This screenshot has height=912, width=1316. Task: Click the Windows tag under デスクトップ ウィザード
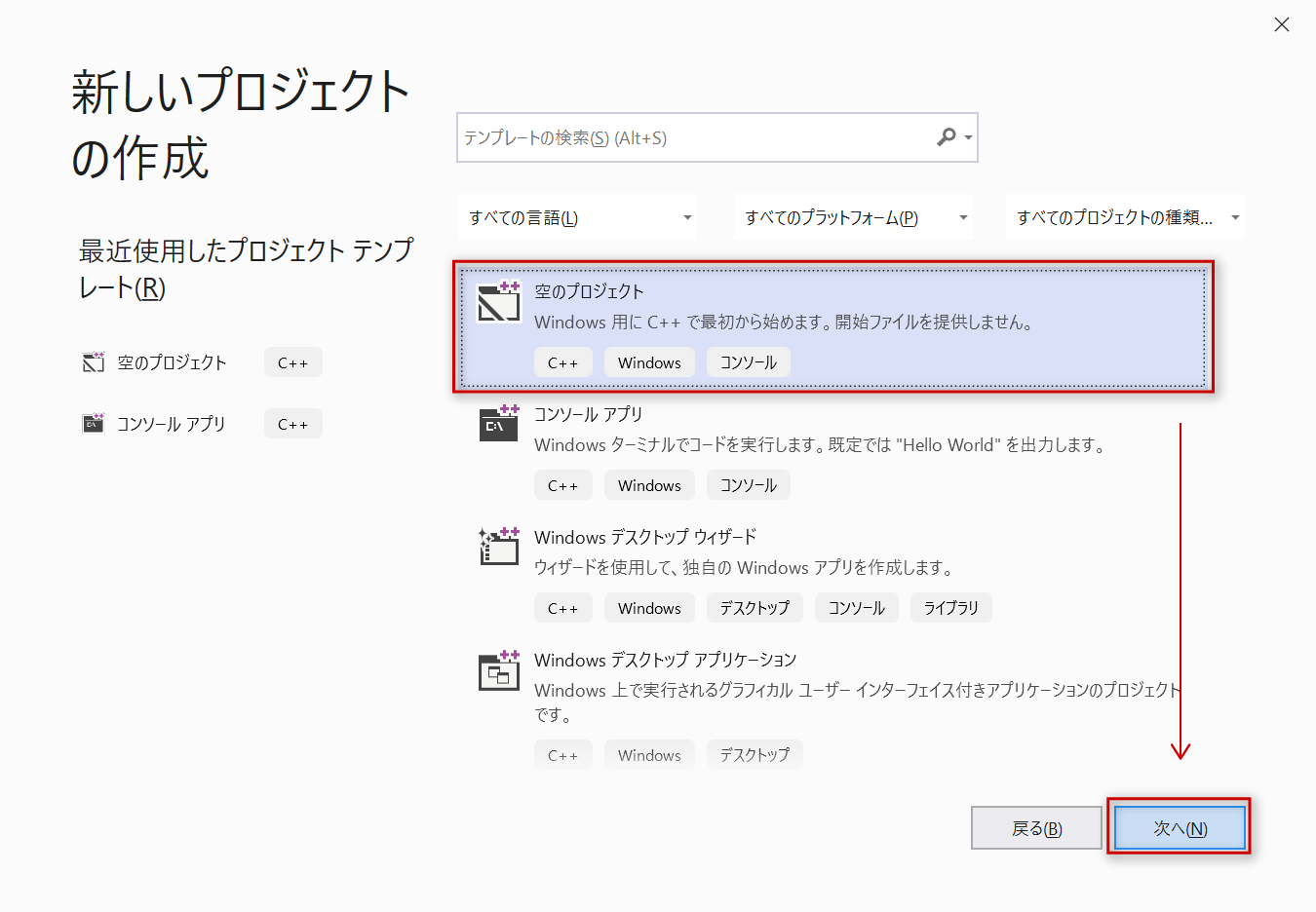[x=649, y=608]
